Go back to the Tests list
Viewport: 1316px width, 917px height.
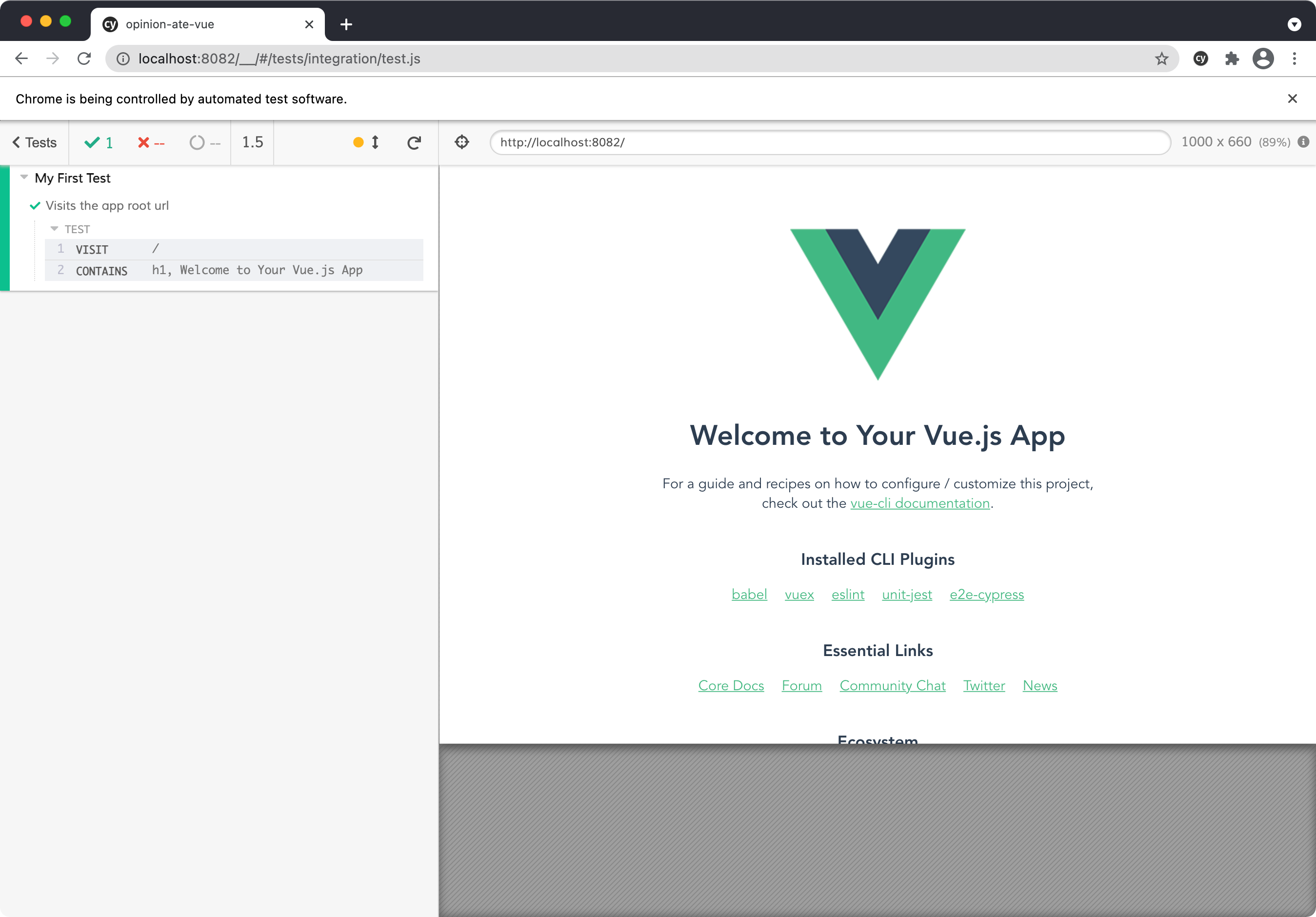tap(35, 143)
